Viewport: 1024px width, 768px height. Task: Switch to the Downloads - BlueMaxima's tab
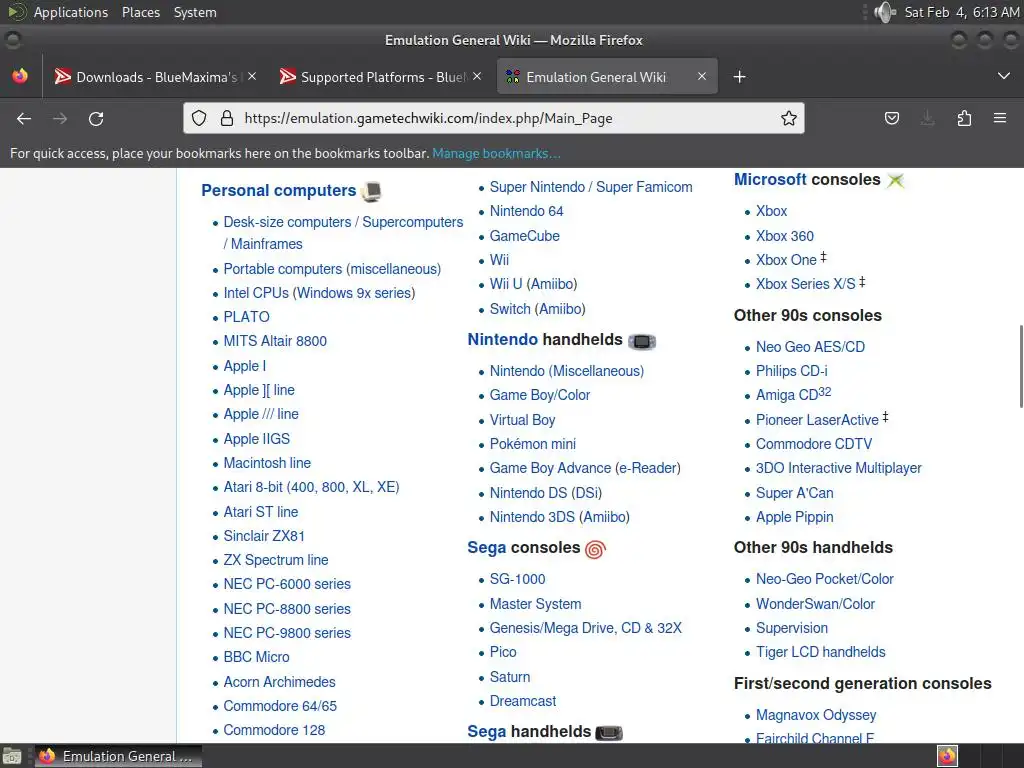pos(154,77)
